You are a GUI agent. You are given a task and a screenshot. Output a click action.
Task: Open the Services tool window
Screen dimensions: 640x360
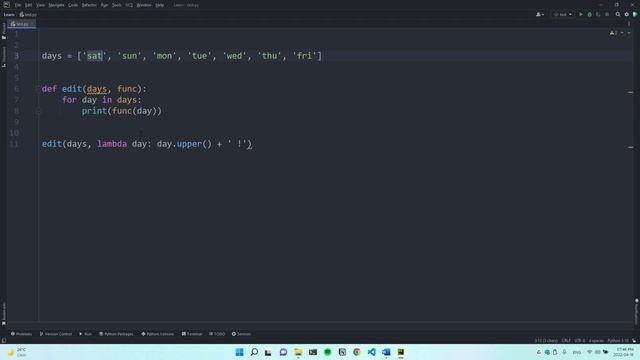coord(241,334)
